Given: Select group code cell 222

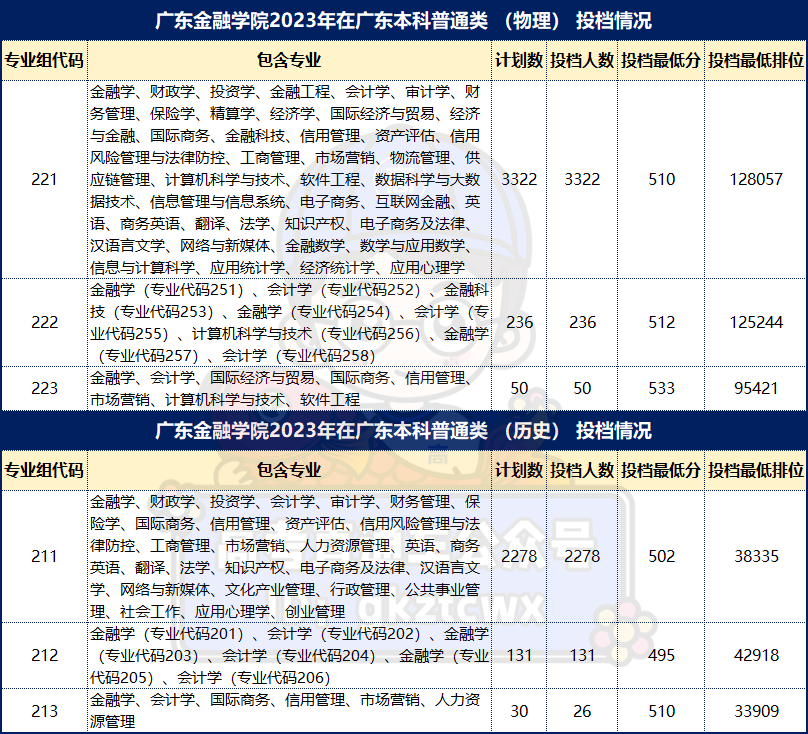Looking at the screenshot, I should tap(44, 322).
